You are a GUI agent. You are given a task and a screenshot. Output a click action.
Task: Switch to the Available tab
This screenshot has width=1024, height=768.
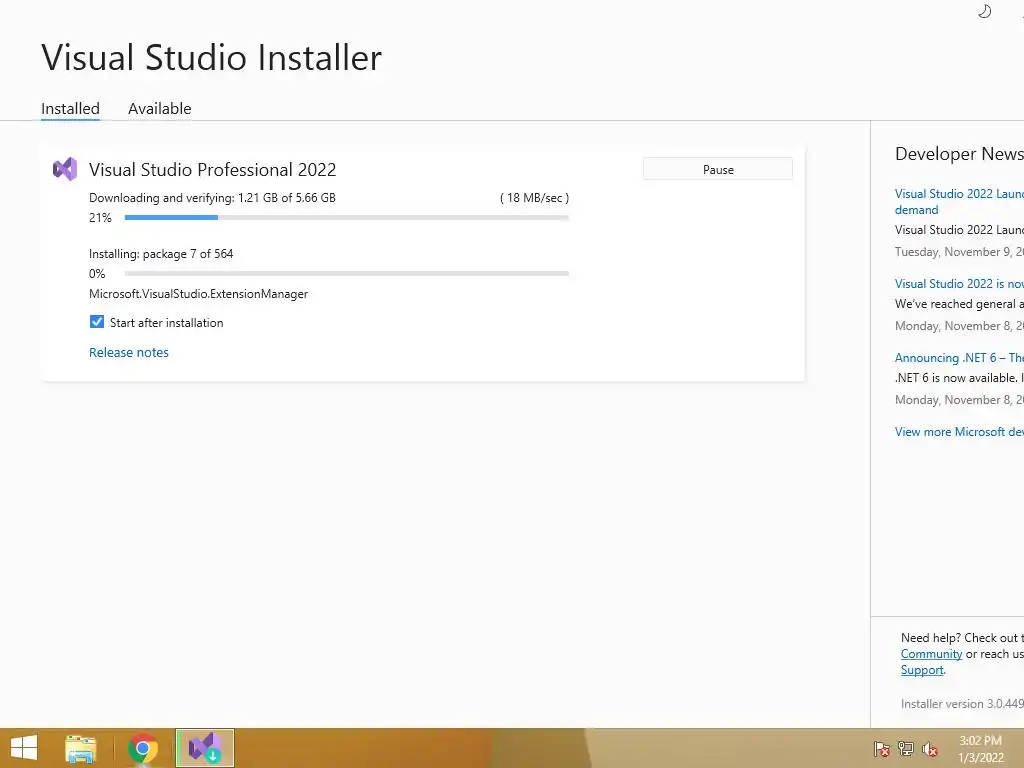pyautogui.click(x=159, y=108)
